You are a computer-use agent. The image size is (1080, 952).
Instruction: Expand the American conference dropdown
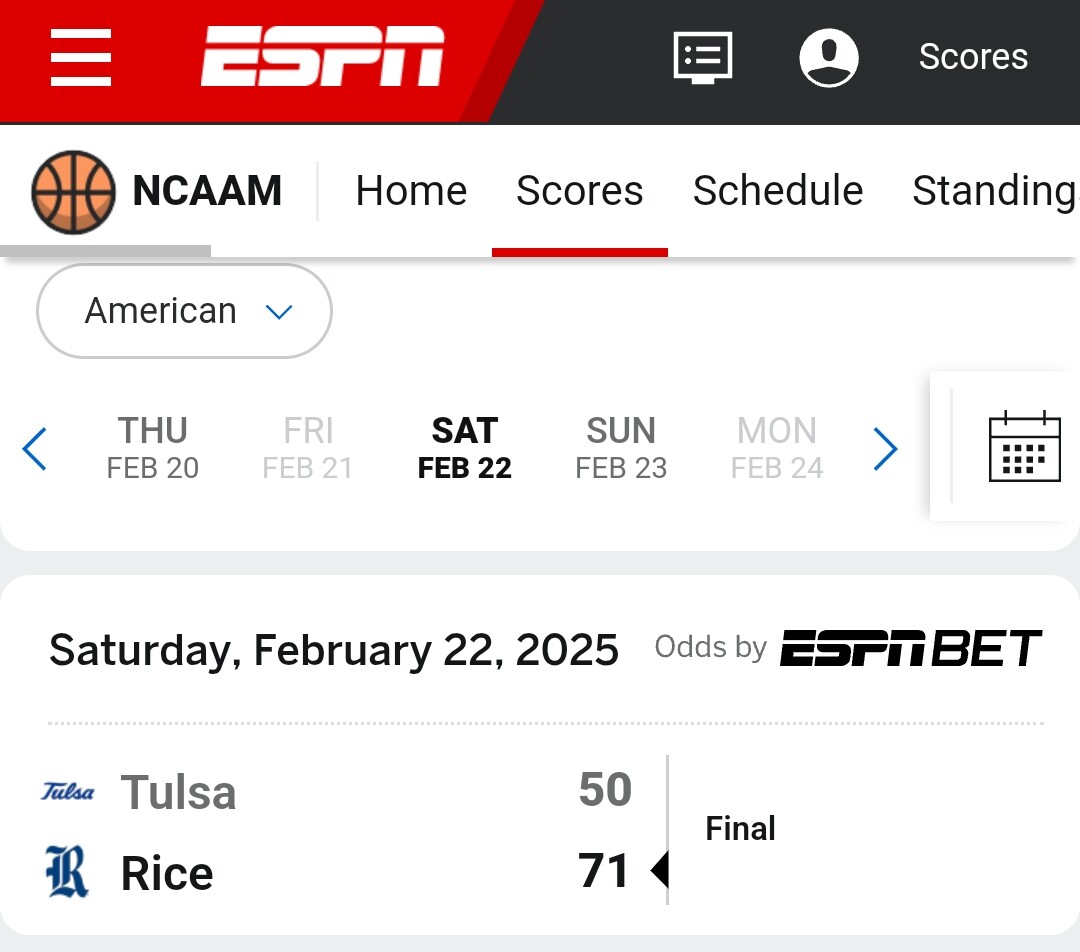point(185,311)
